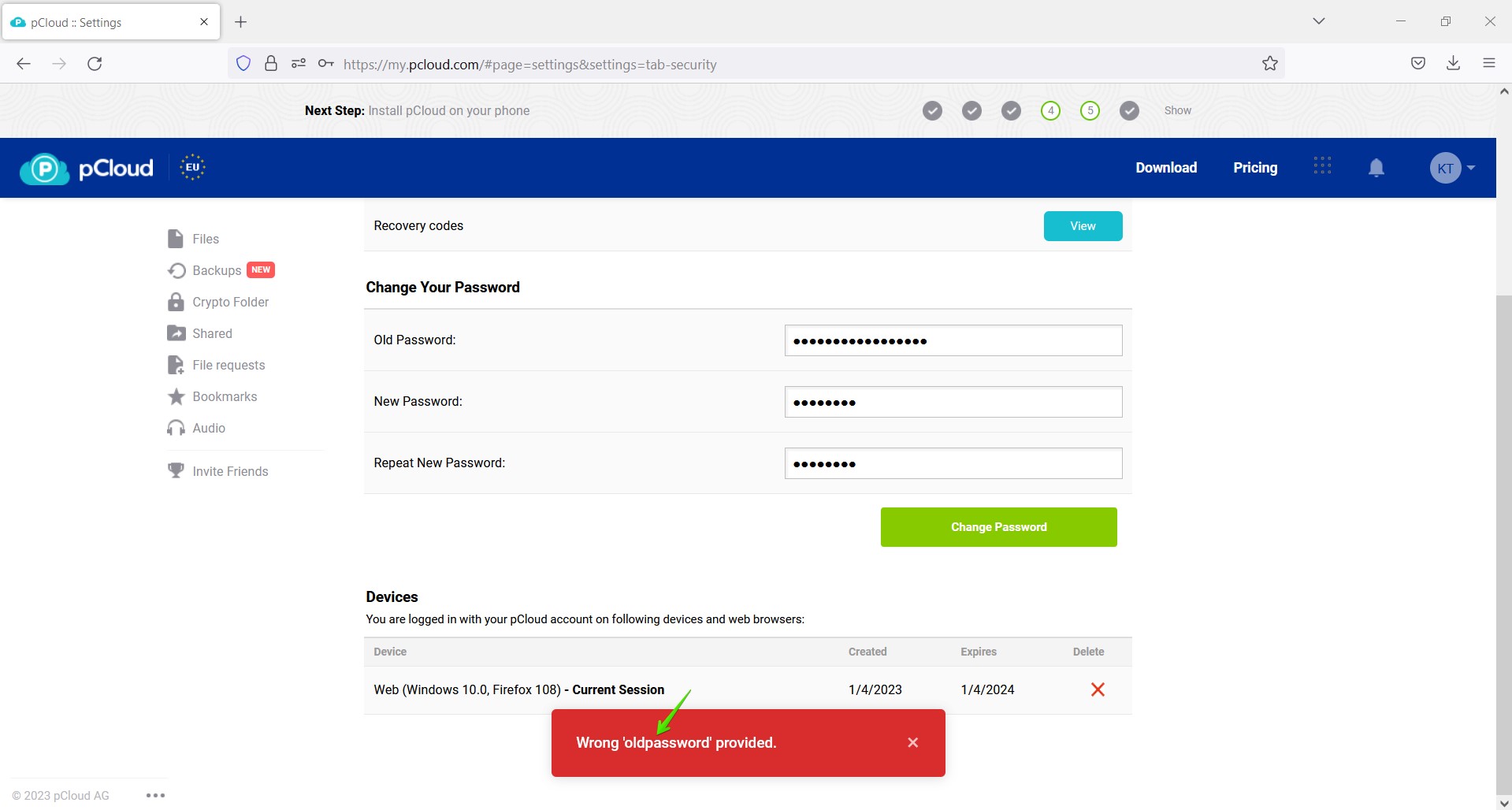
Task: Dismiss the wrong password error
Action: 913,742
